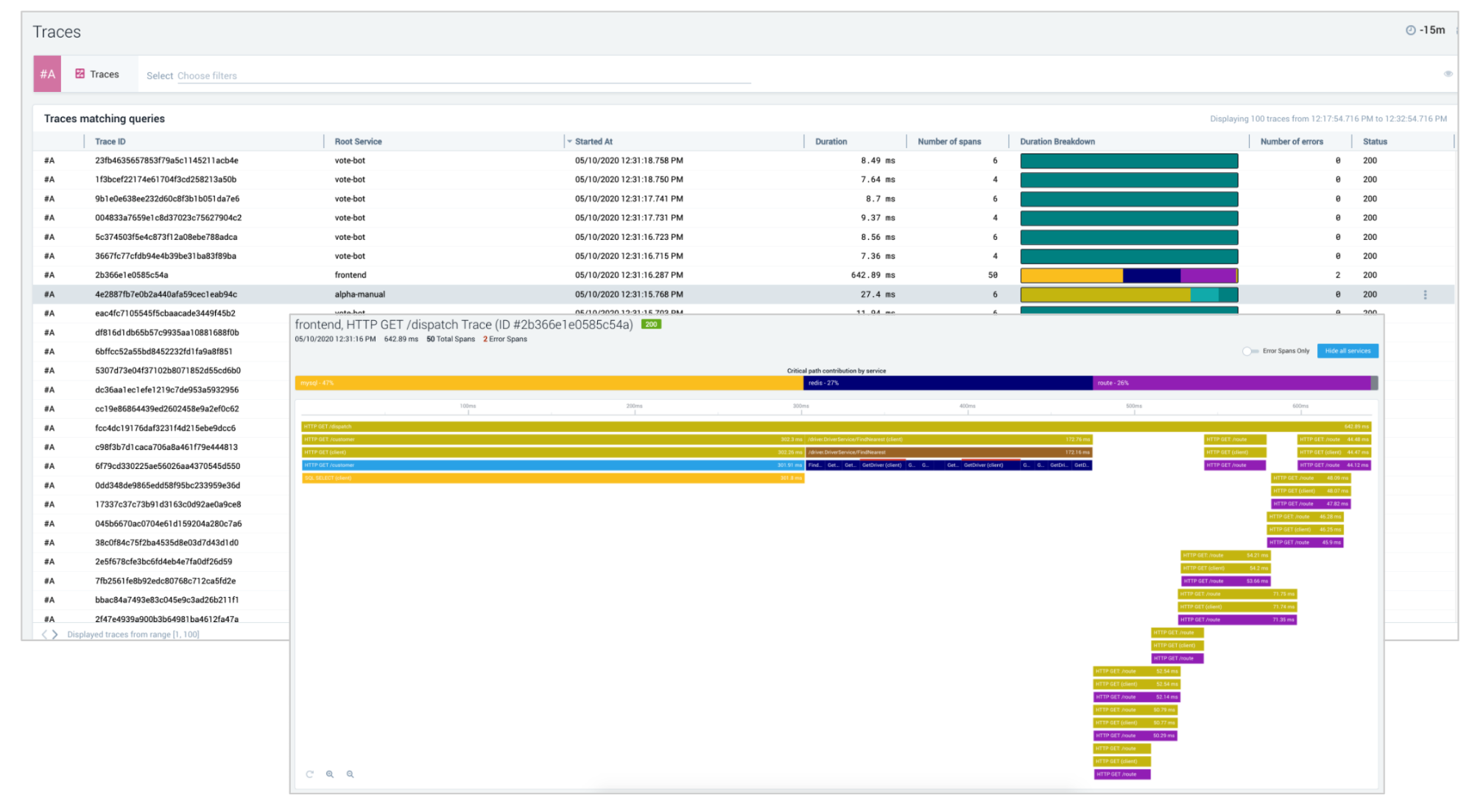The width and height of the screenshot is (1472, 812).
Task: Enable error spans filtering in trace view
Action: [1250, 351]
